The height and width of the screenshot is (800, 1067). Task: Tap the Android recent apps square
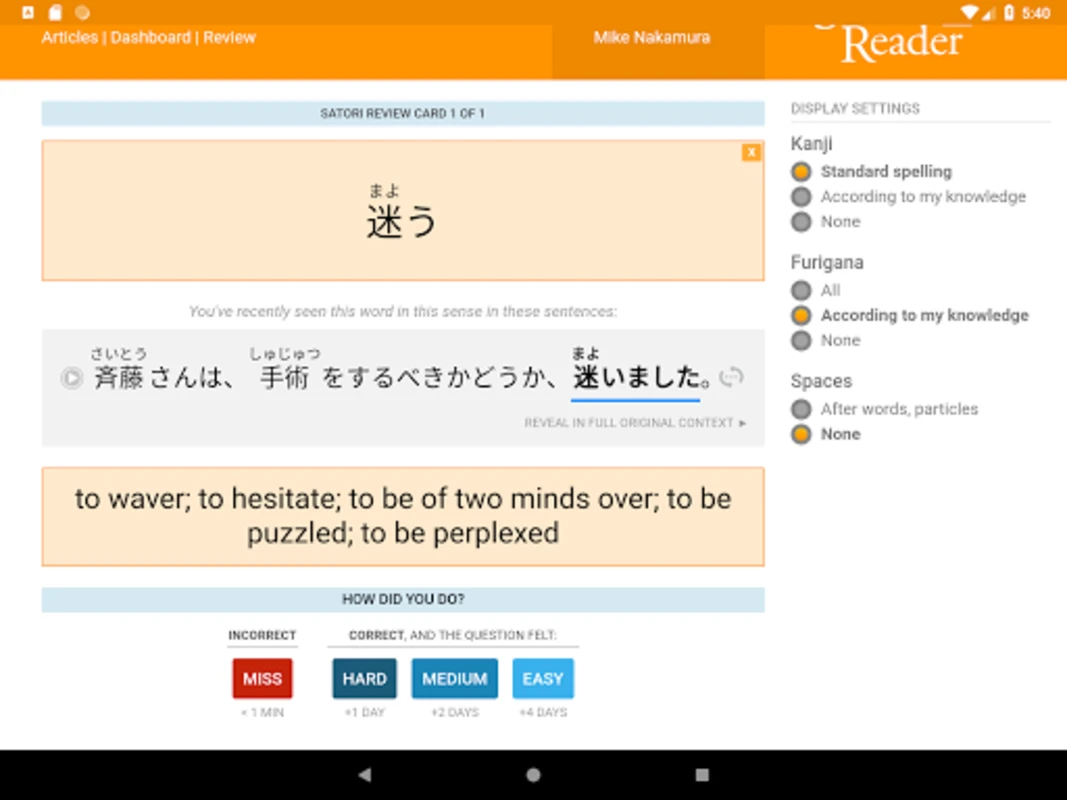pos(702,775)
